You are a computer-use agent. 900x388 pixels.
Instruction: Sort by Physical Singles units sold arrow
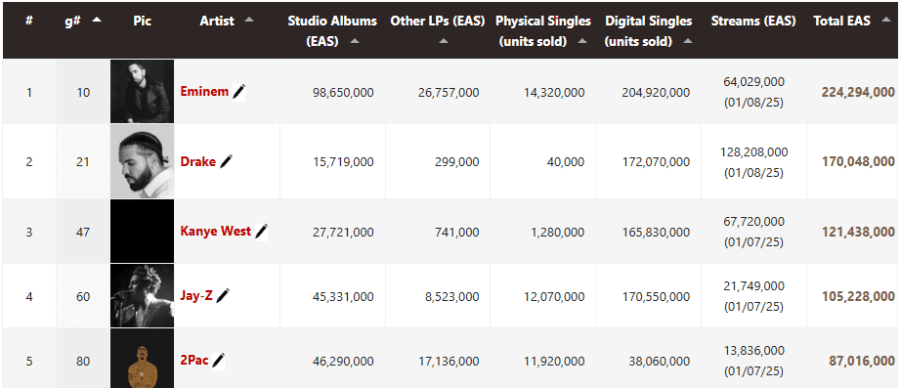583,41
